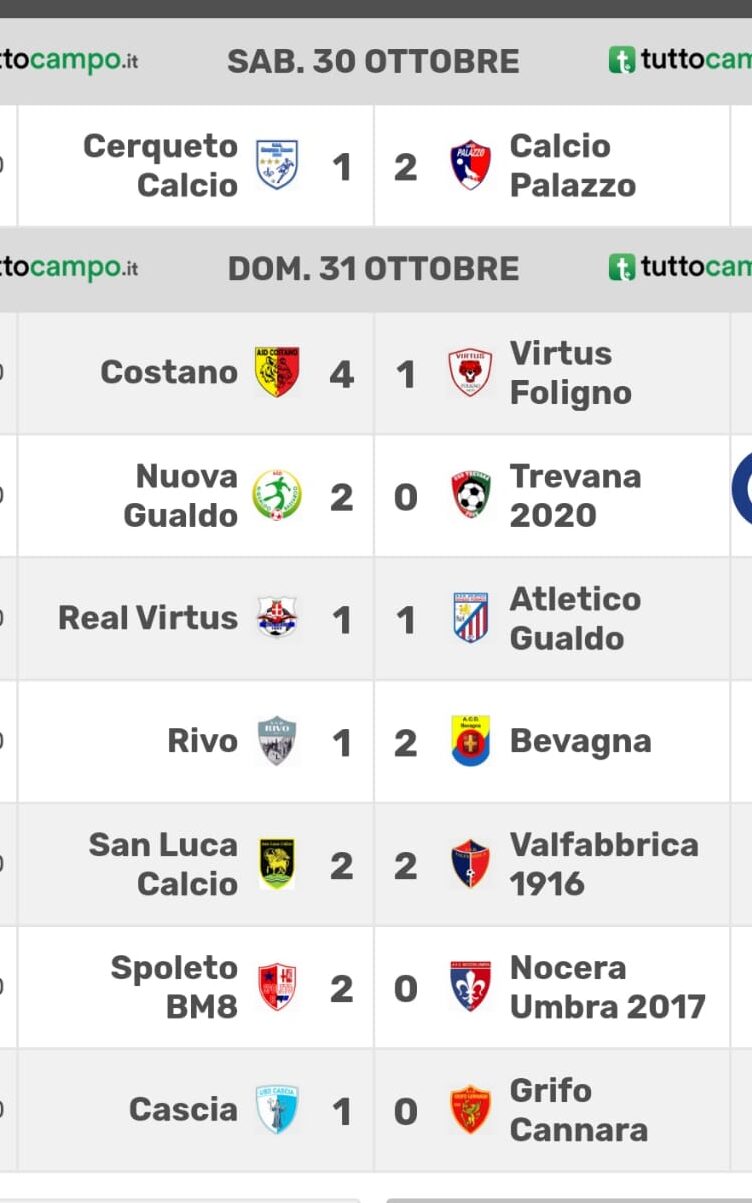Screen dimensions: 752x1203
Task: Click the San Luca Calcio team name
Action: [x=163, y=864]
